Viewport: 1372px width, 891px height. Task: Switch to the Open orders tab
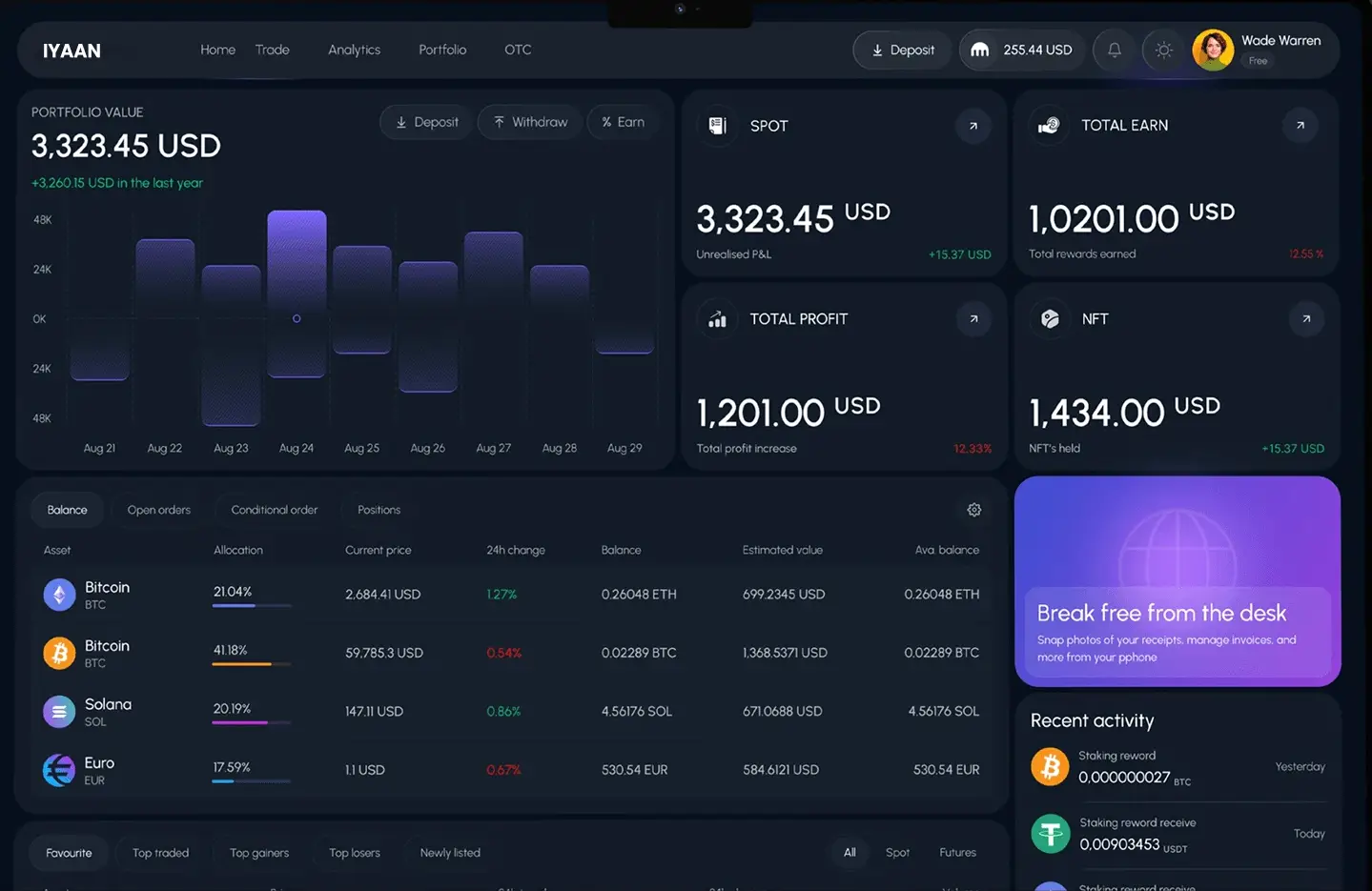pyautogui.click(x=159, y=510)
